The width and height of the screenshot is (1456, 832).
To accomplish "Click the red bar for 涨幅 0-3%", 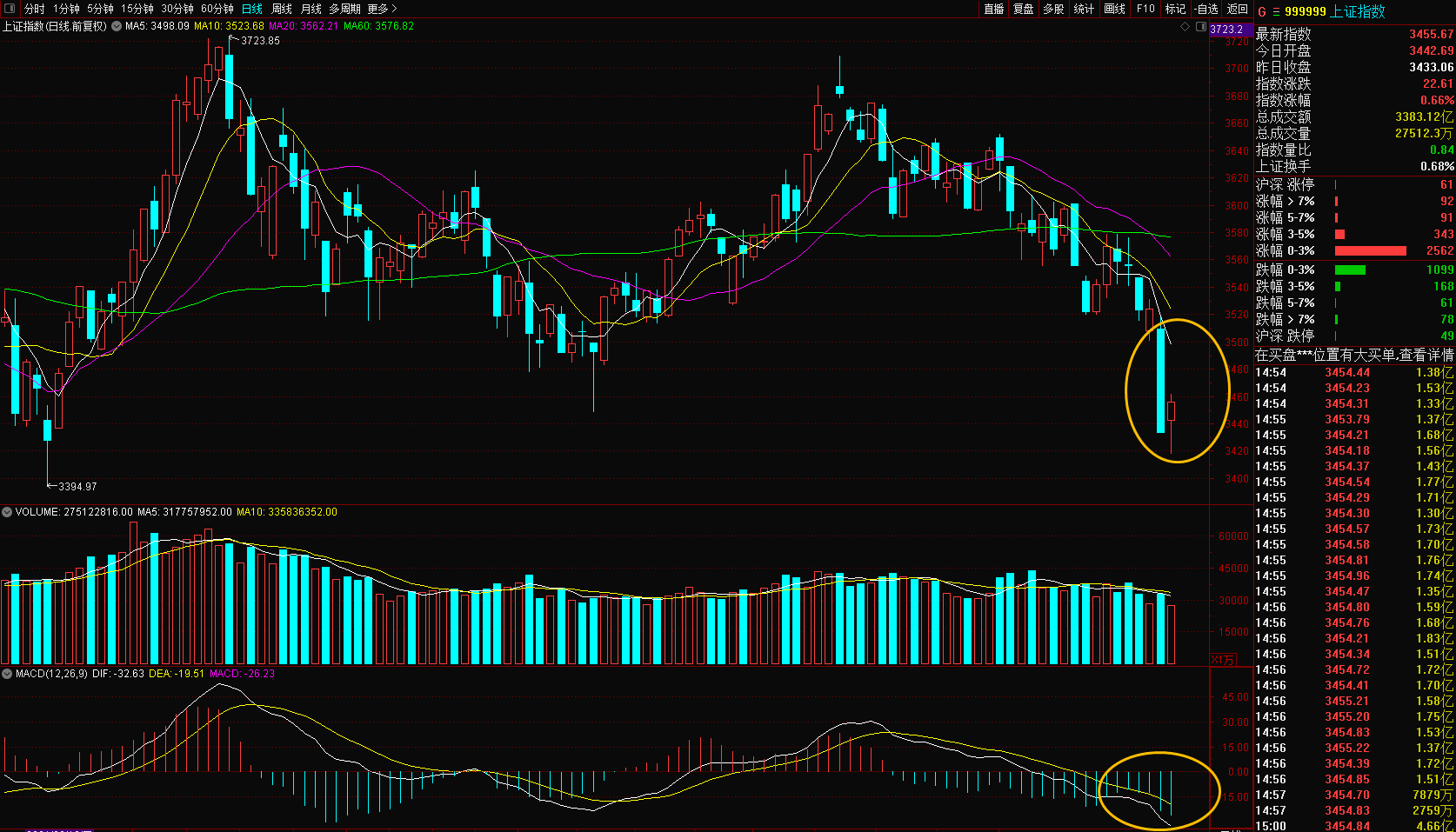I will click(1371, 250).
